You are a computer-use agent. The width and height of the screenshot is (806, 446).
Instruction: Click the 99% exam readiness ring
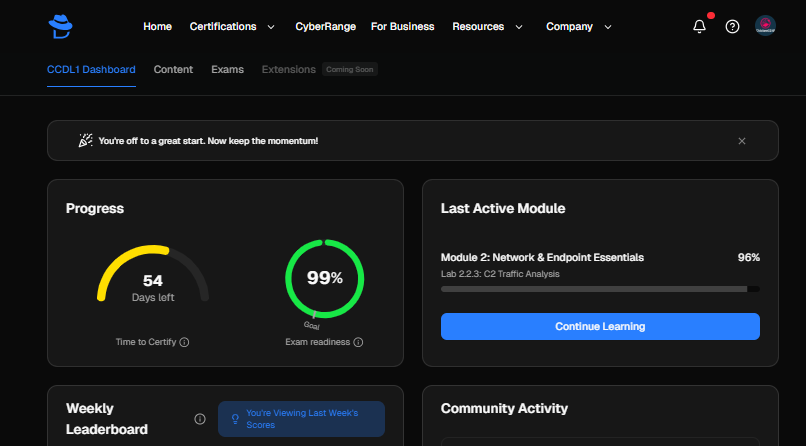325,279
